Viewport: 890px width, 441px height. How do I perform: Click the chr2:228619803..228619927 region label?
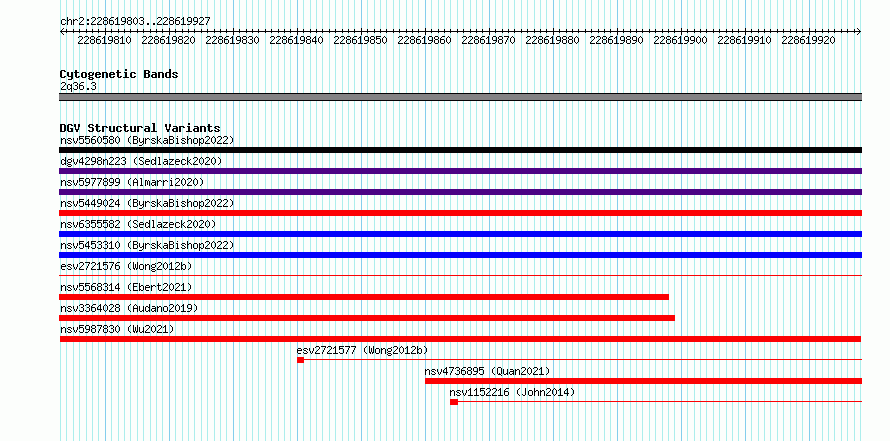[x=135, y=21]
